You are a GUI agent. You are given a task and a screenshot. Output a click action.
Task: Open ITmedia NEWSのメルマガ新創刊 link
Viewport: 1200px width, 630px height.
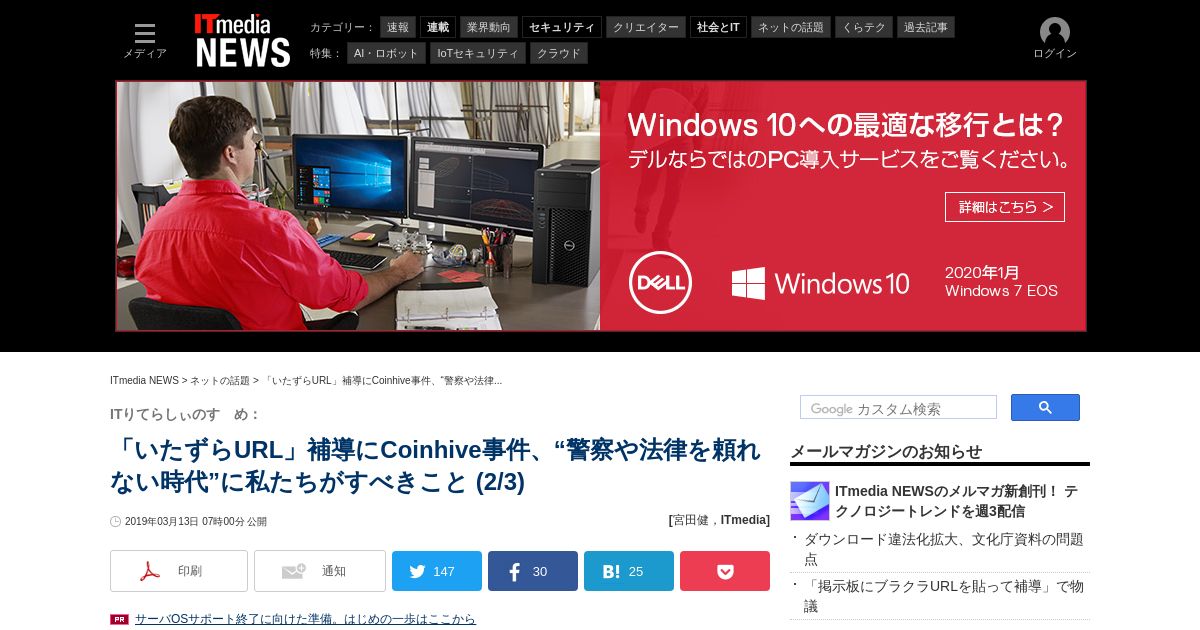click(x=956, y=501)
